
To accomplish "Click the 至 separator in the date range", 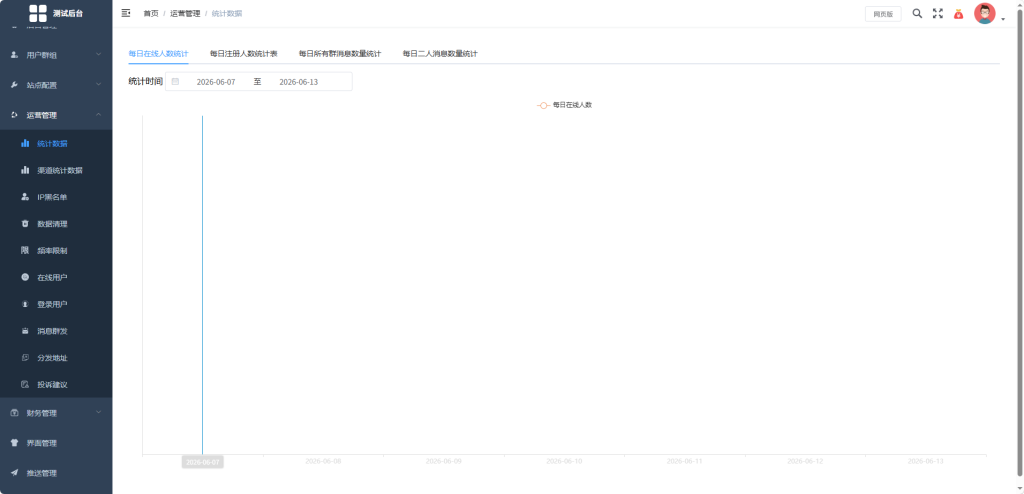I will [x=257, y=82].
